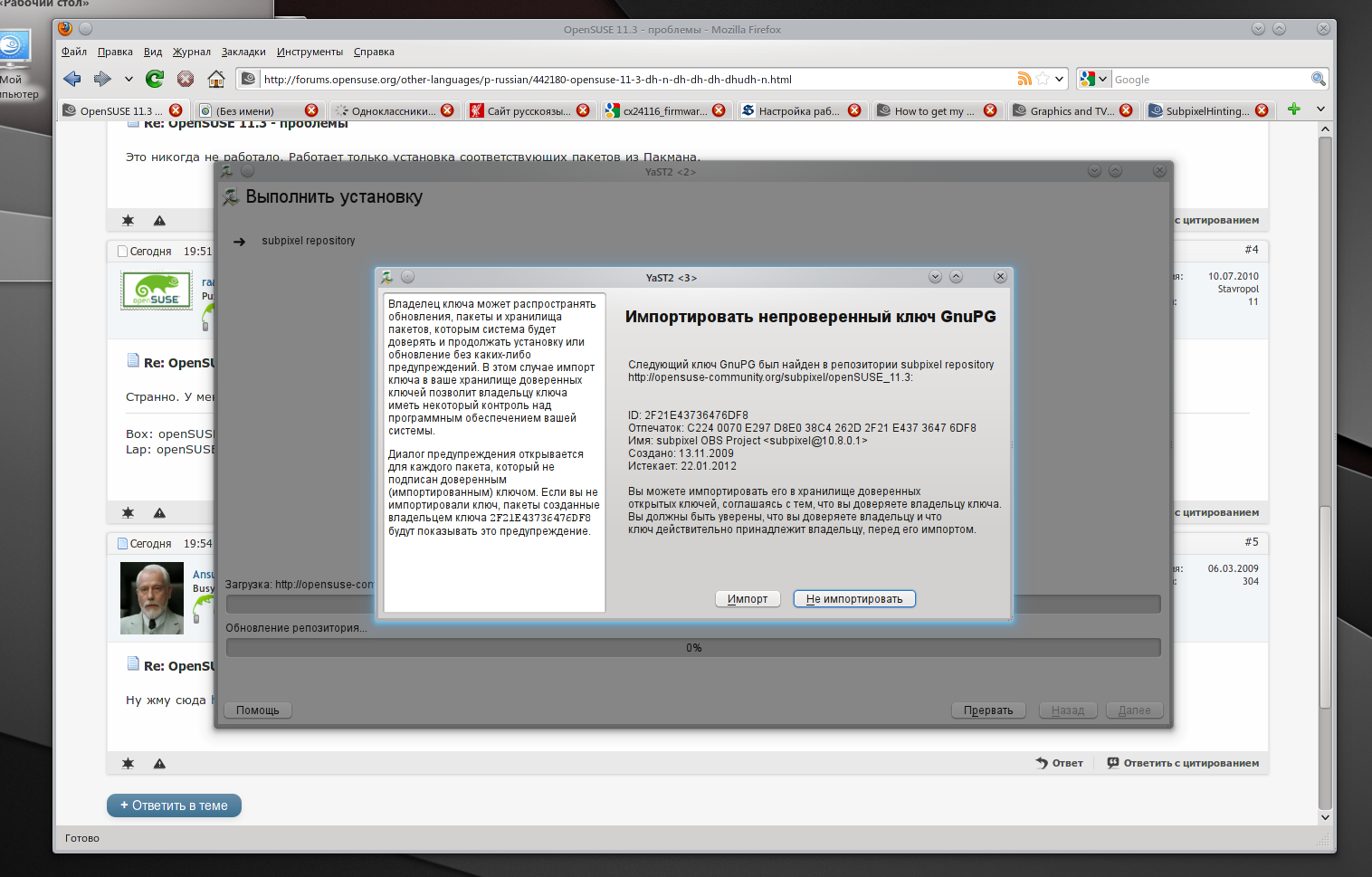Click the address bar URL field
The width and height of the screenshot is (1372, 877).
click(x=637, y=80)
